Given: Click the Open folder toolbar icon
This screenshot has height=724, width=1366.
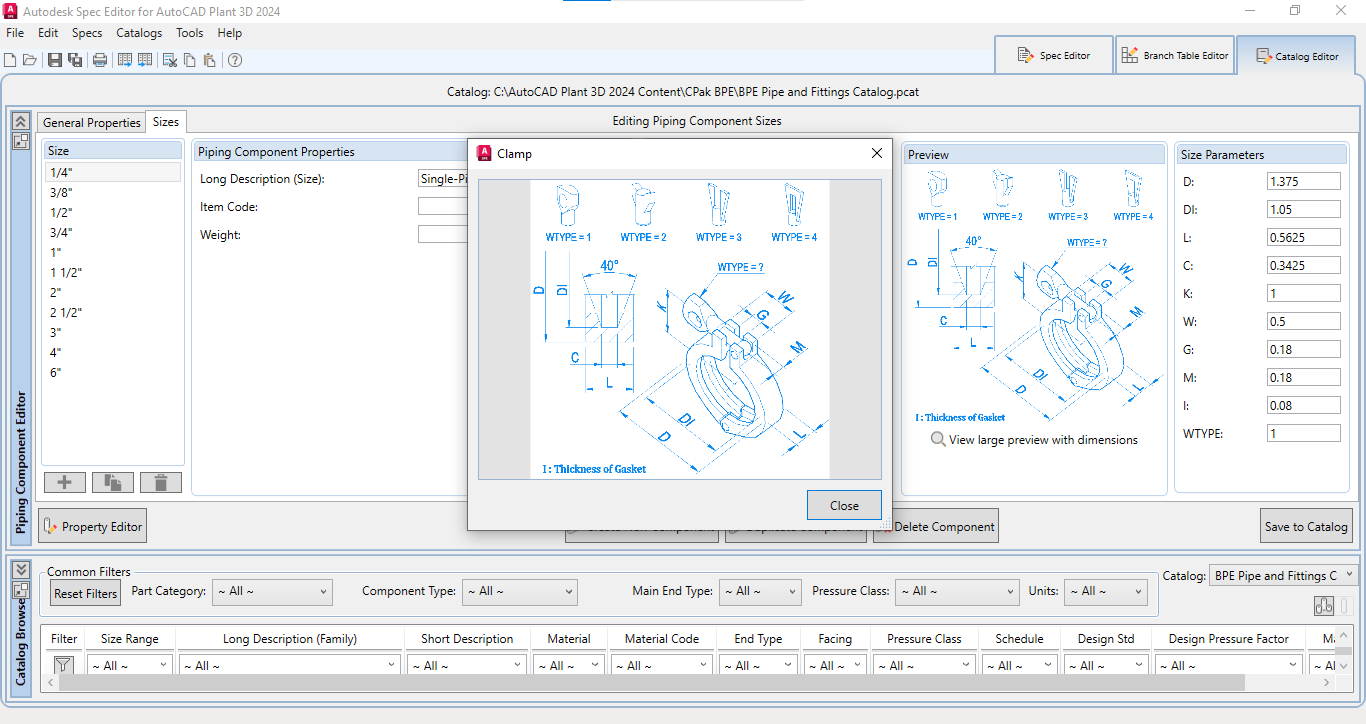Looking at the screenshot, I should point(29,60).
